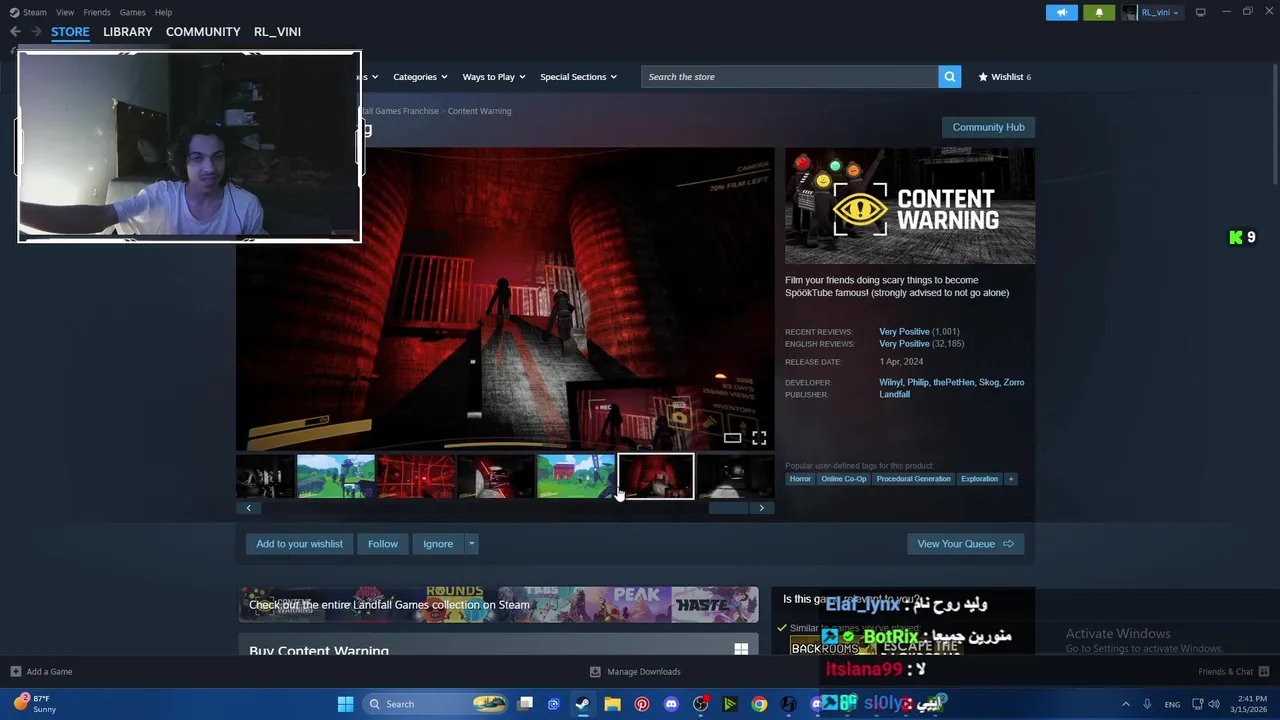Open the Ignore options dropdown arrow
This screenshot has width=1280, height=720.
tap(471, 544)
